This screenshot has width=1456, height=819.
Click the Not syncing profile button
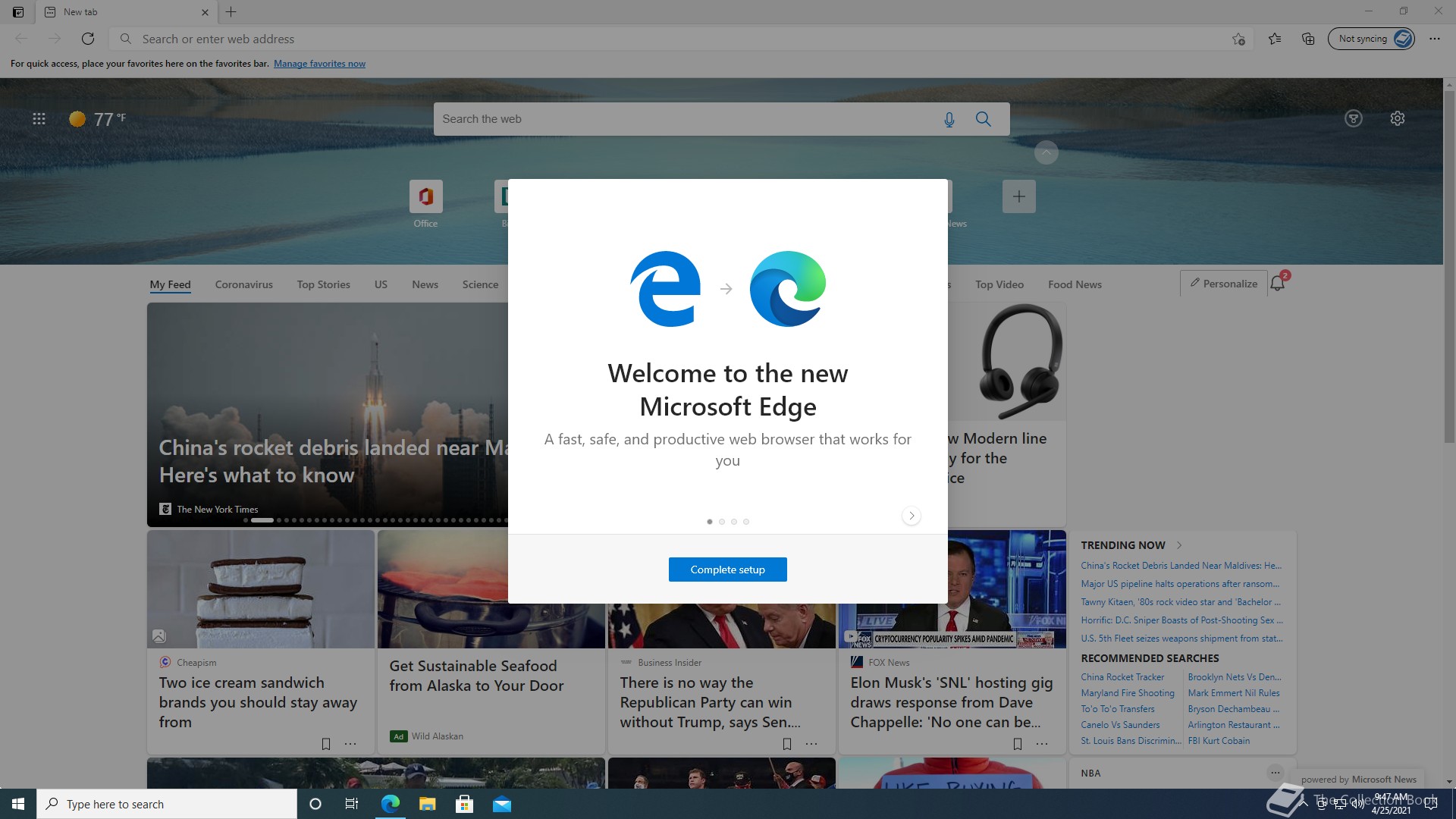tap(1371, 39)
